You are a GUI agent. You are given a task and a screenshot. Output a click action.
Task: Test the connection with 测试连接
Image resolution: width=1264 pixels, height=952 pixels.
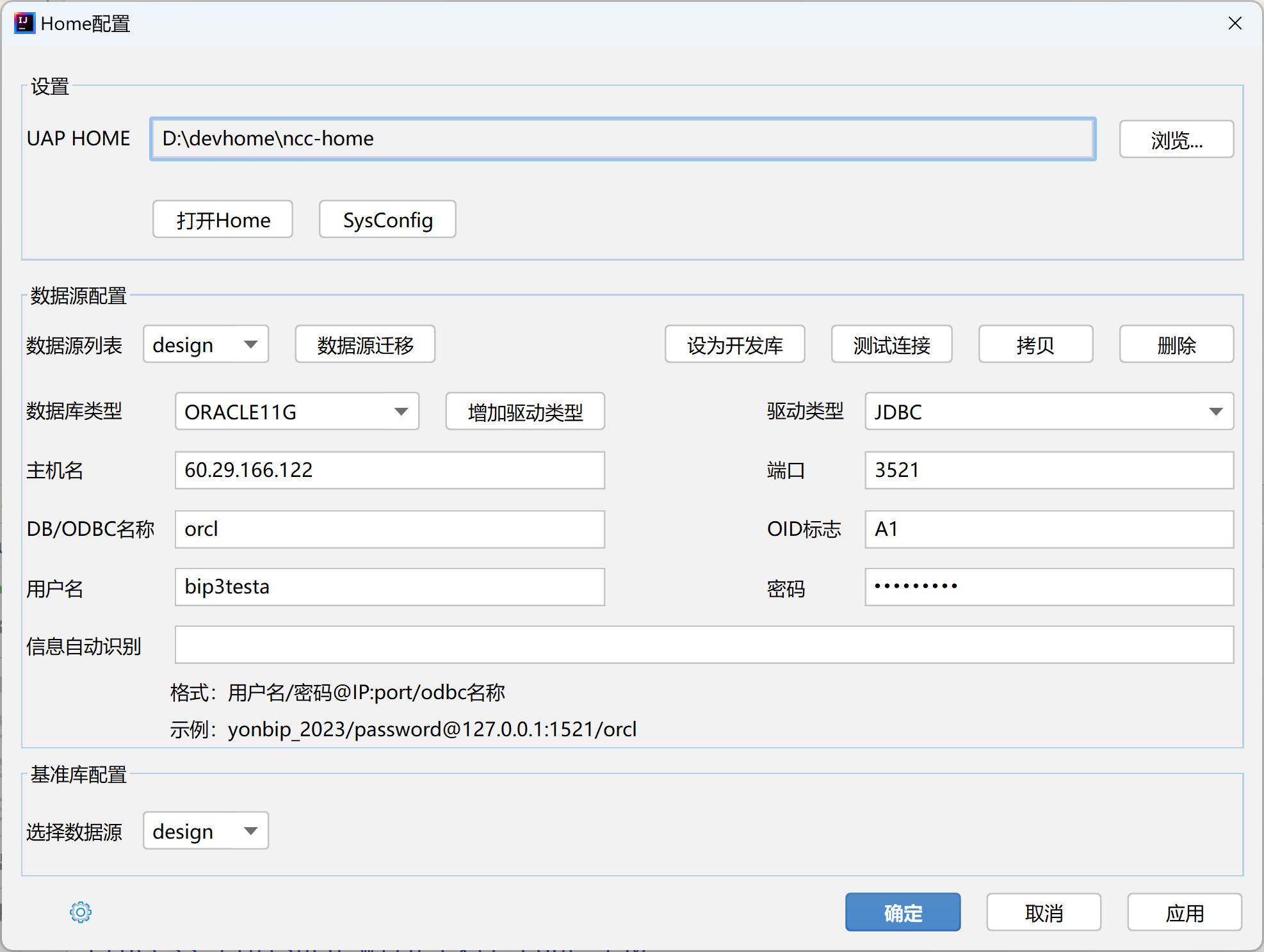click(x=891, y=344)
